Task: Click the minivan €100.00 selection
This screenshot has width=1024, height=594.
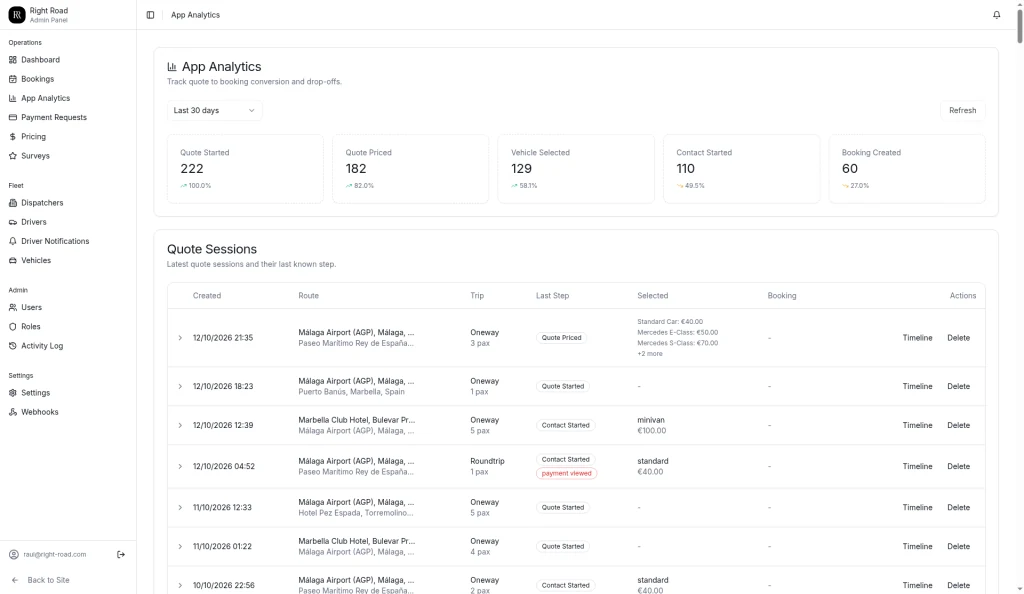Action: point(652,426)
